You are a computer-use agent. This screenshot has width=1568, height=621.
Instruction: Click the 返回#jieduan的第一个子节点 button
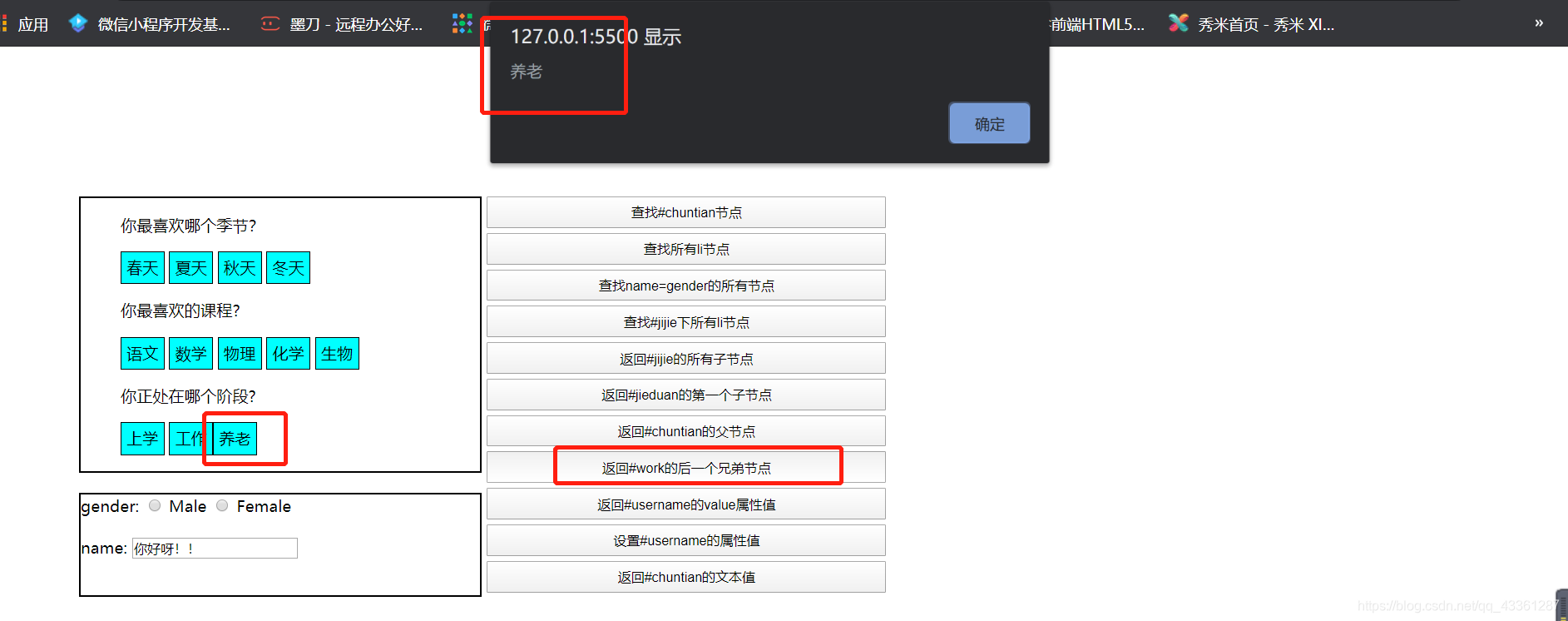coord(686,395)
